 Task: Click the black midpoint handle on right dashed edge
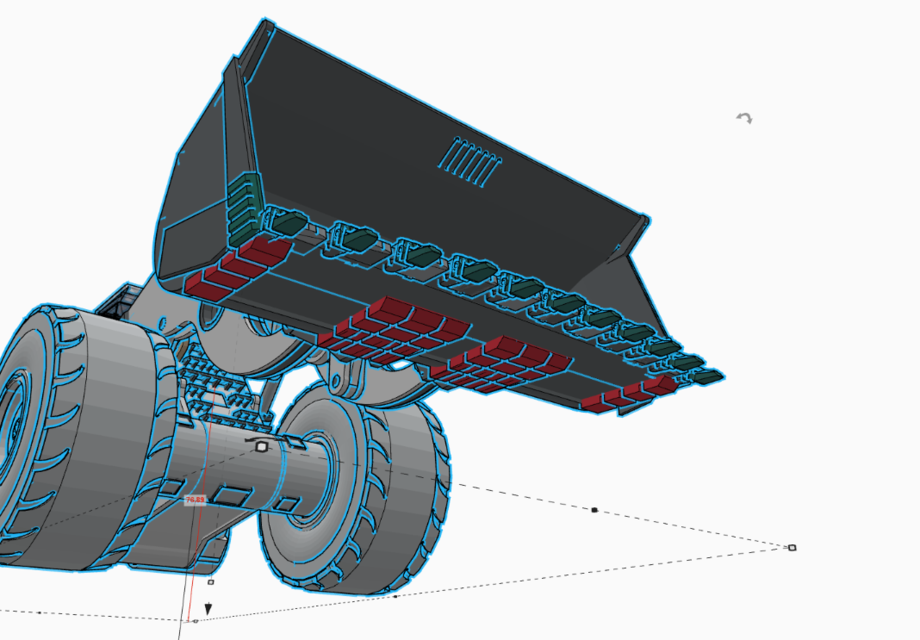594,510
